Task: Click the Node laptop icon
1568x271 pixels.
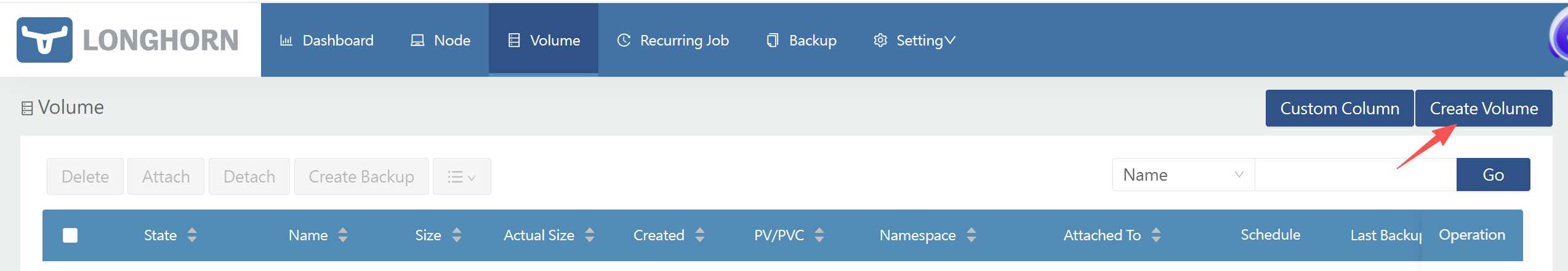Action: click(417, 41)
